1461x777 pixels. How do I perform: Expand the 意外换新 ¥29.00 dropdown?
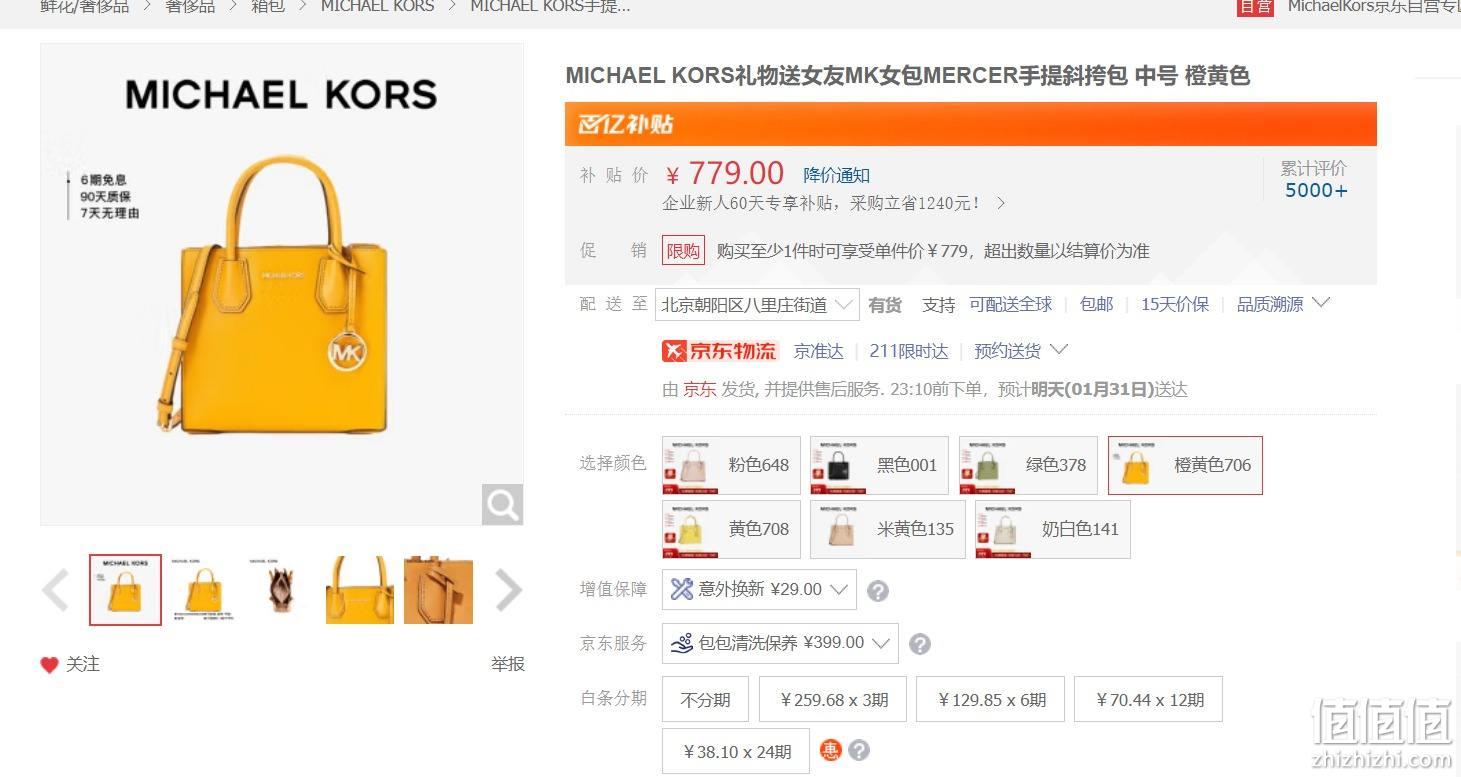[759, 590]
